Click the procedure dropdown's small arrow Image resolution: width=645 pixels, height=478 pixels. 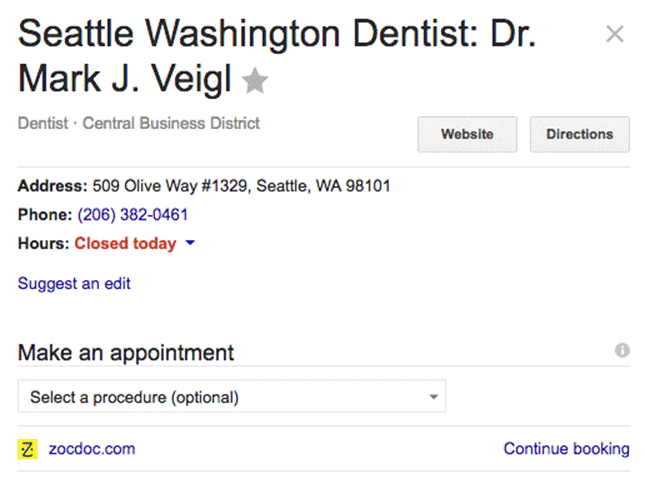433,397
